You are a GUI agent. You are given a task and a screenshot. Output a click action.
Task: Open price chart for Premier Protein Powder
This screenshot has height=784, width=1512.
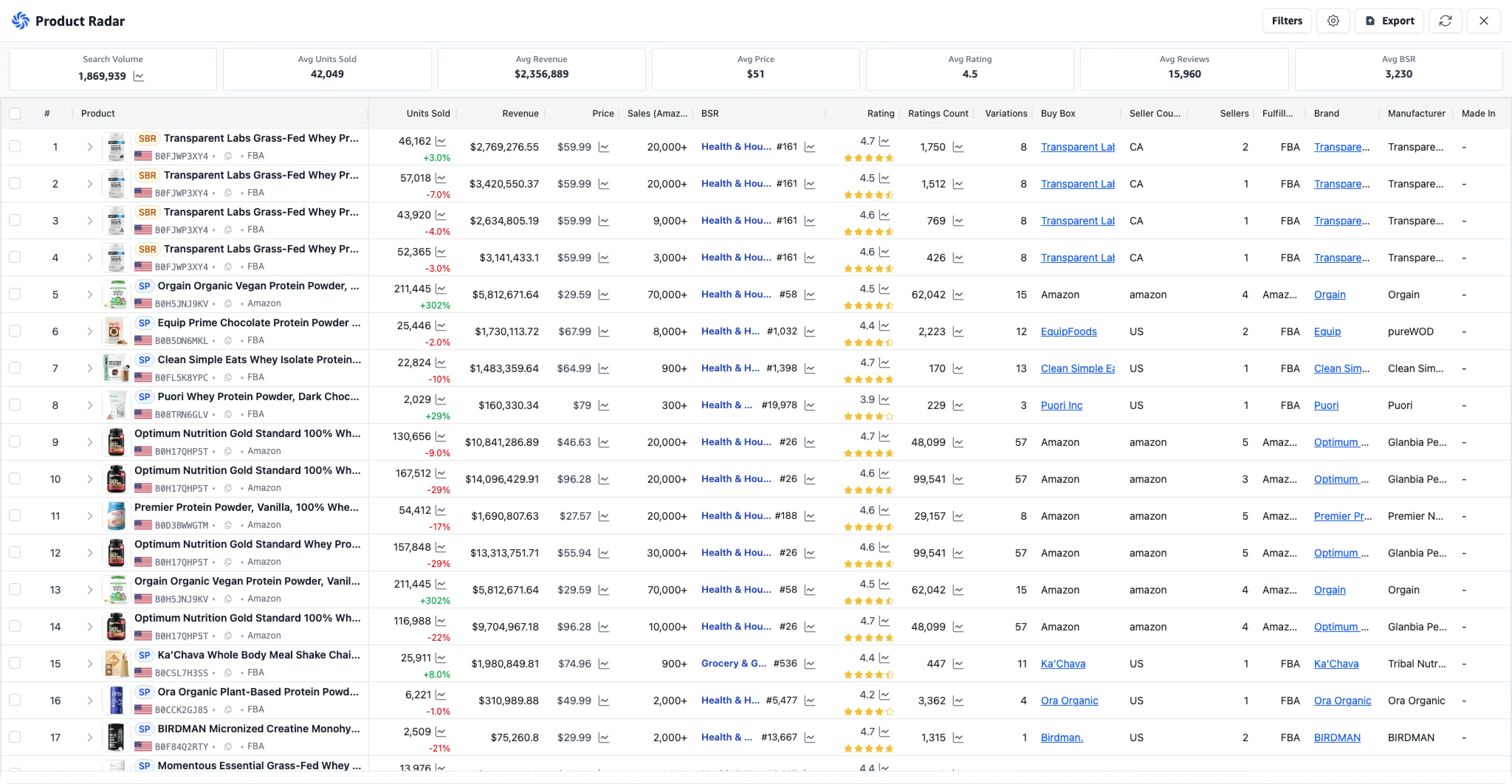tap(604, 516)
